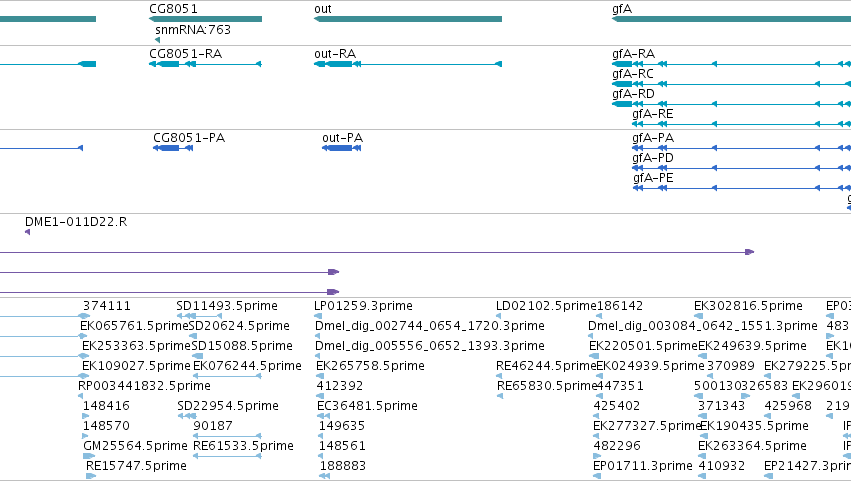
Task: Click the gfA-RC transcript label
Action: pyautogui.click(x=633, y=74)
